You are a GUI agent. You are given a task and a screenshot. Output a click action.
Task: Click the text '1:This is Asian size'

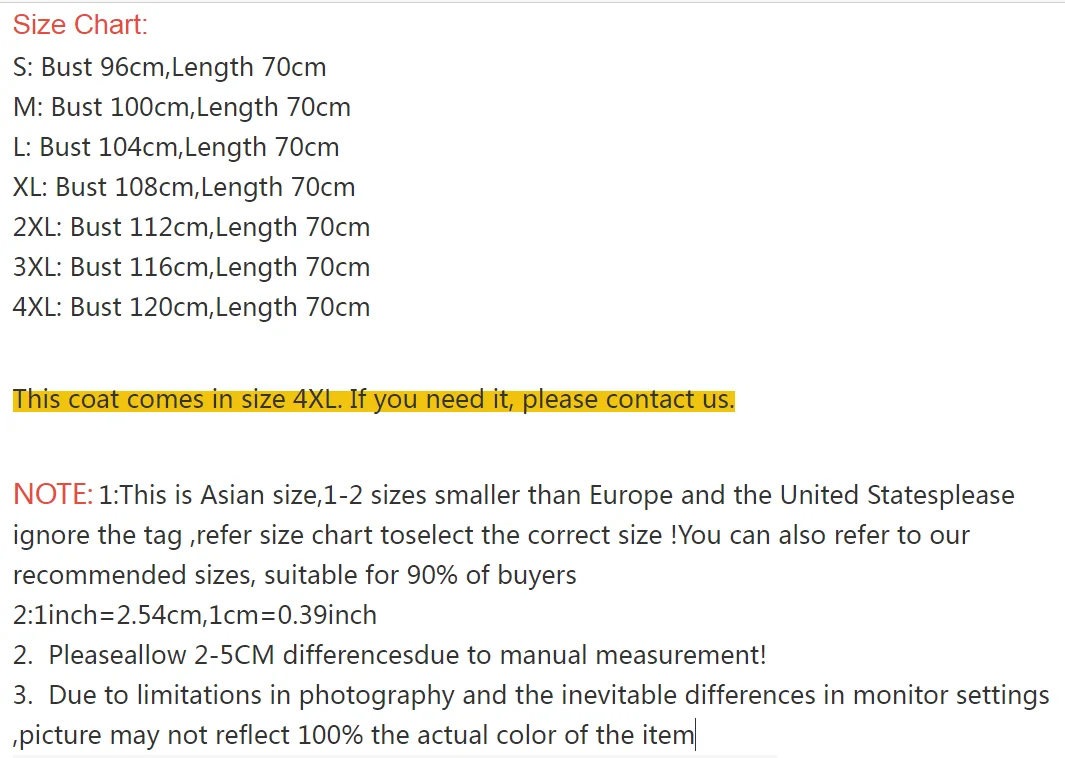tap(209, 495)
